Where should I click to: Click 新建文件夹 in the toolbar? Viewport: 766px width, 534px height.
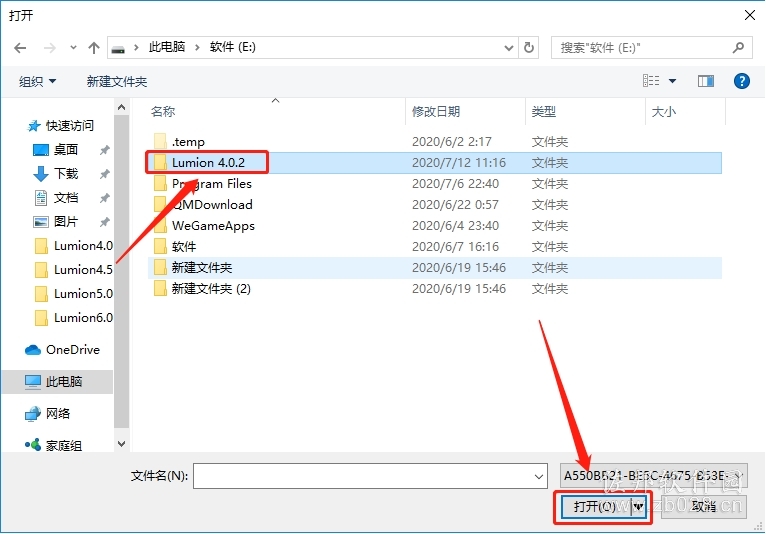click(x=117, y=82)
